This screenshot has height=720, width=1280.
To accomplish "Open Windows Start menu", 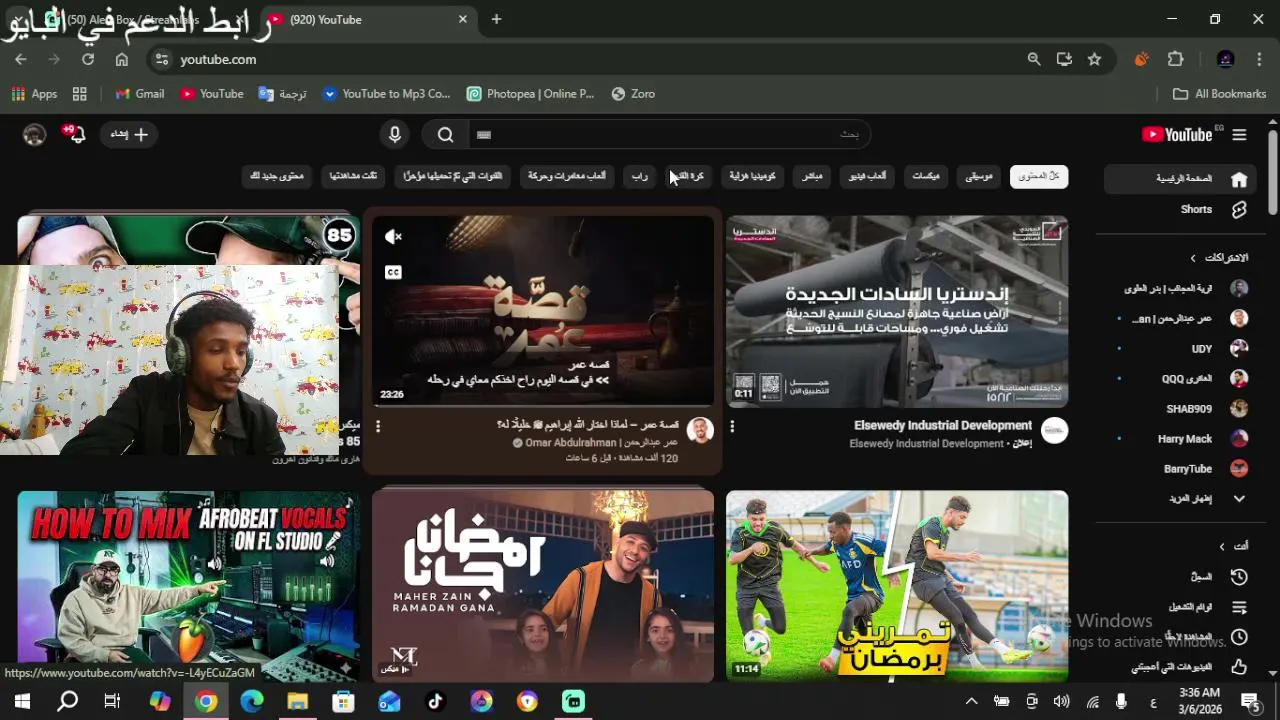I will (x=22, y=702).
